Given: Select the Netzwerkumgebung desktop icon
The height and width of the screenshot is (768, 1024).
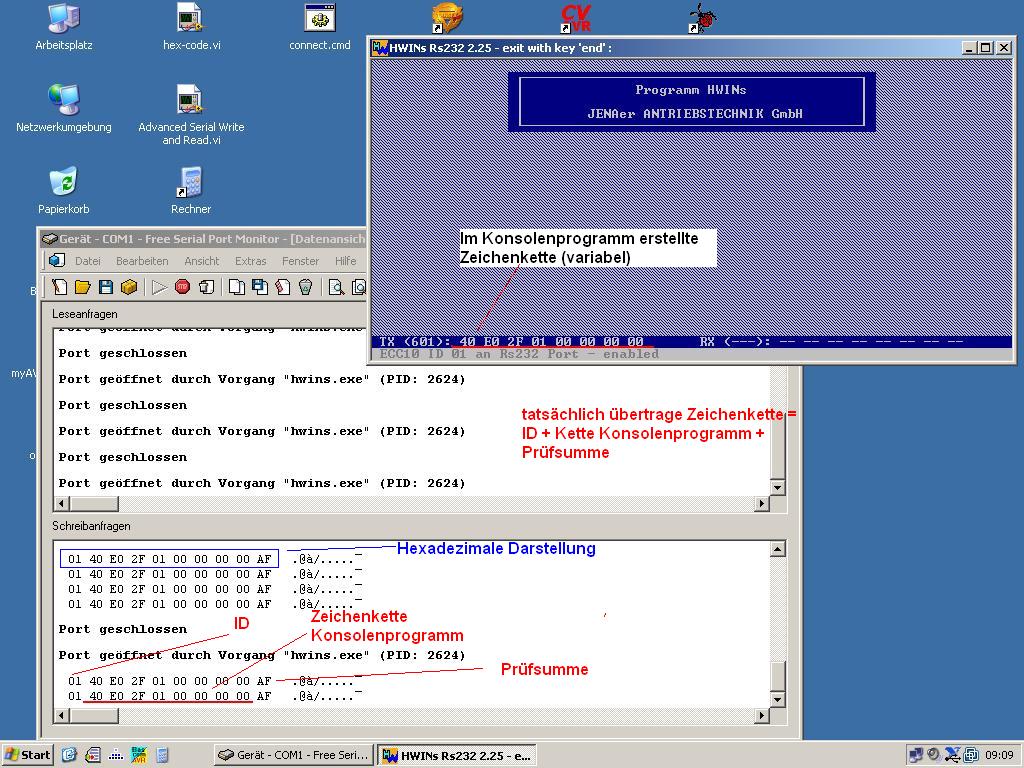Looking at the screenshot, I should tap(64, 108).
